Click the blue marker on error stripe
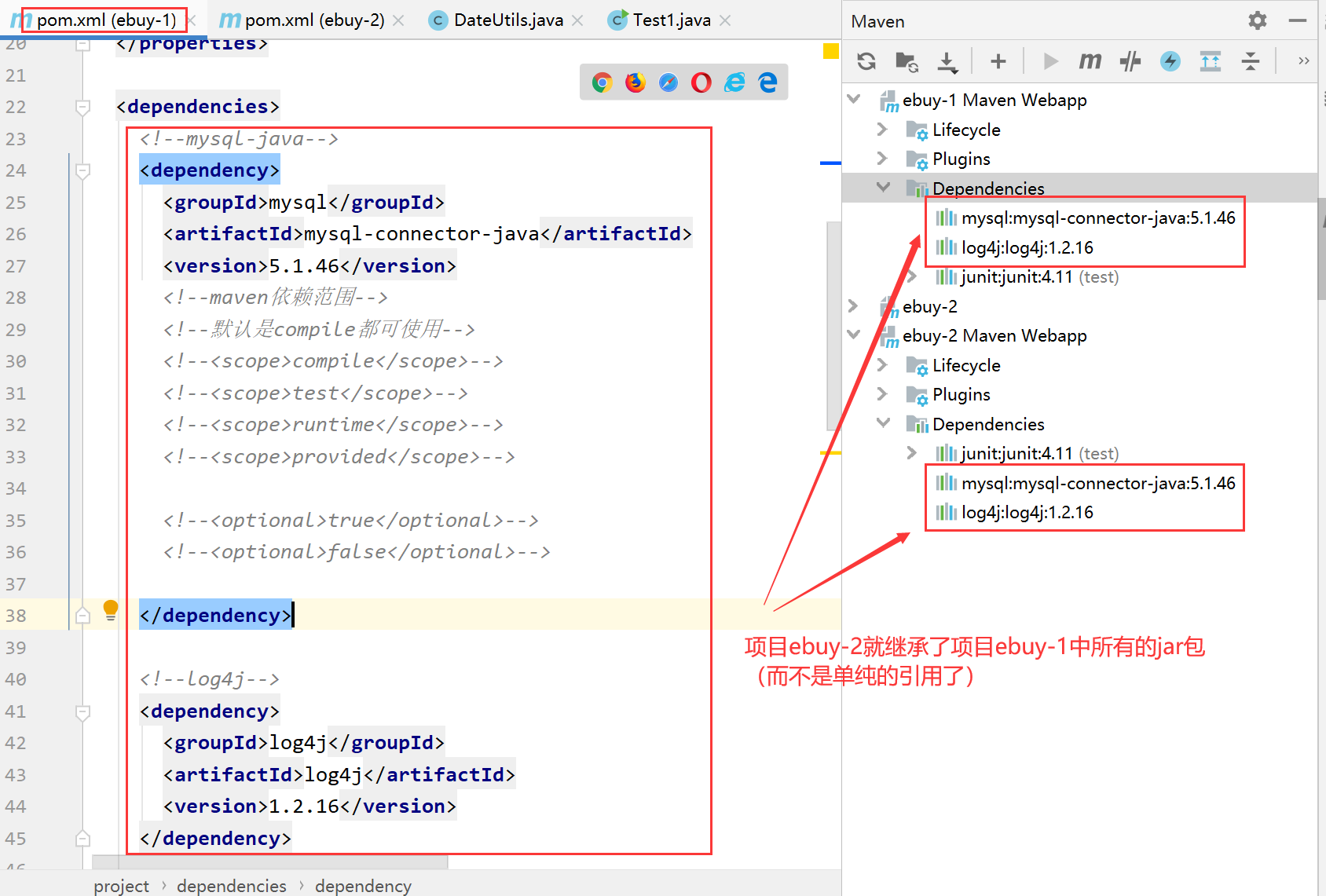 point(830,163)
